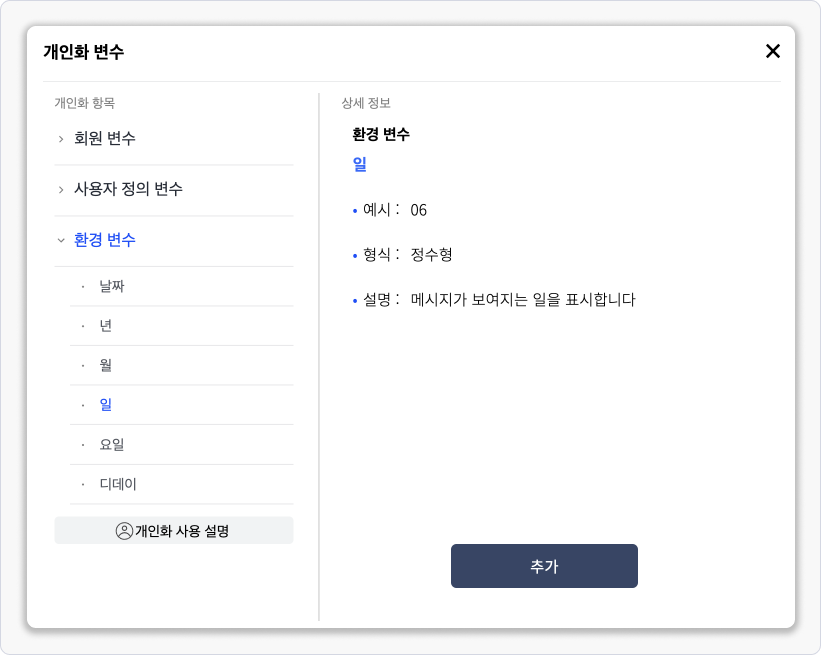Click the person icon in 개인화 사용 설명

click(124, 531)
